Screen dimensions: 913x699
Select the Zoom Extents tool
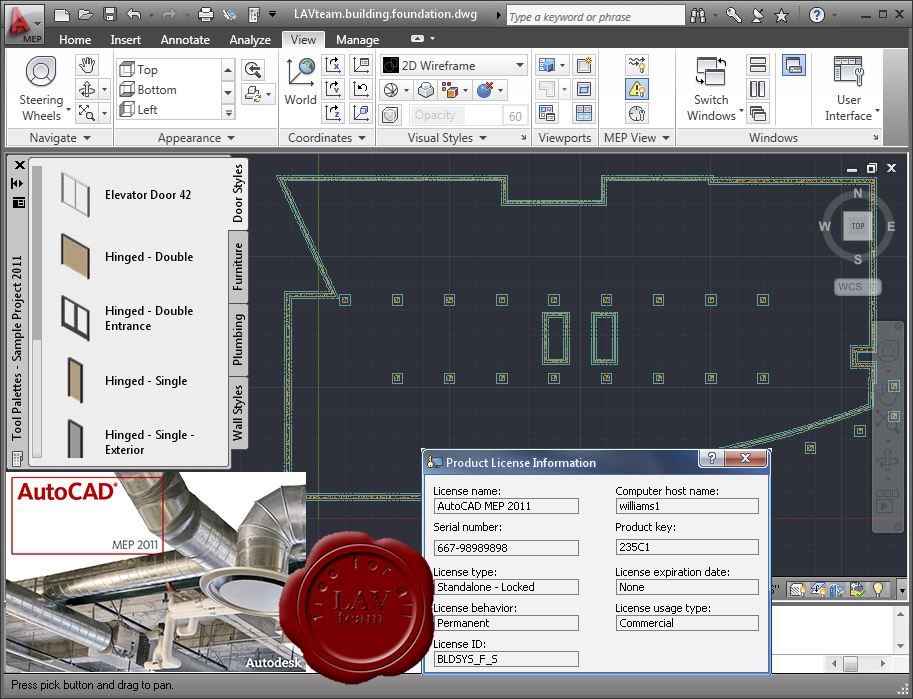tap(87, 112)
